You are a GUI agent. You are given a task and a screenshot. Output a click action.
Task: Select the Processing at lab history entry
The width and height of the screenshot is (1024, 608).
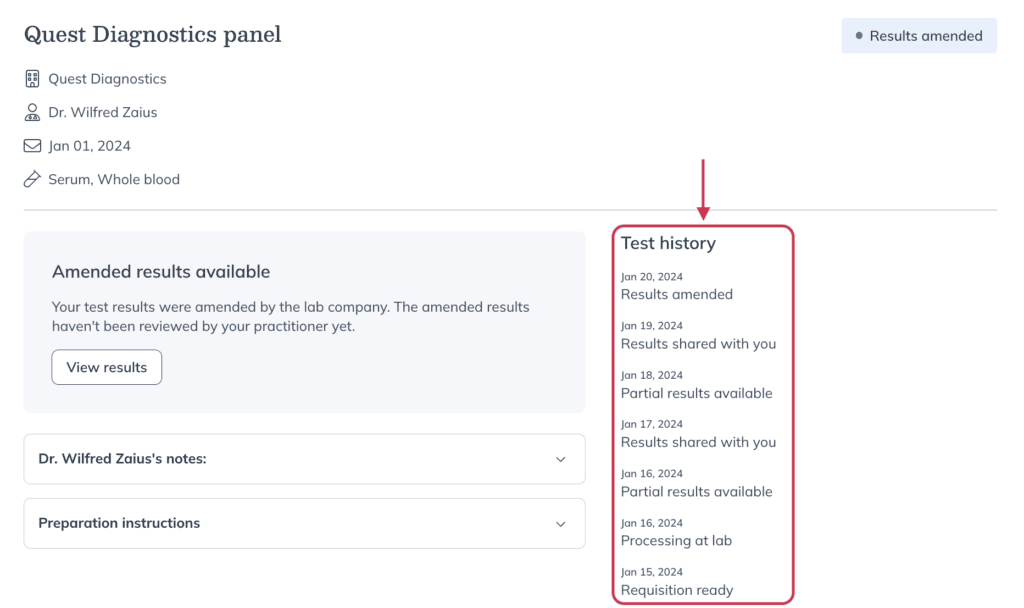point(676,532)
